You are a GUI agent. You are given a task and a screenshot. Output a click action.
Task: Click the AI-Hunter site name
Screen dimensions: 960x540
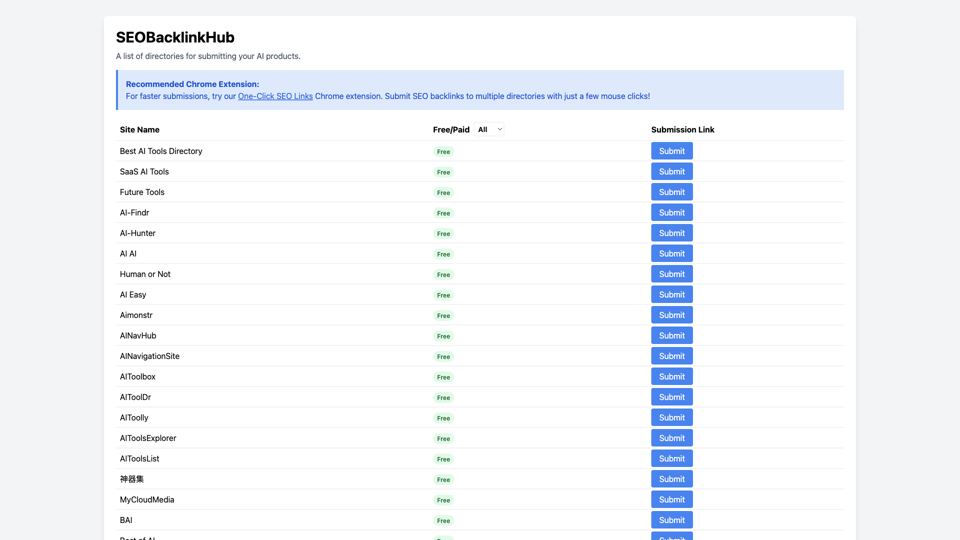(x=138, y=233)
